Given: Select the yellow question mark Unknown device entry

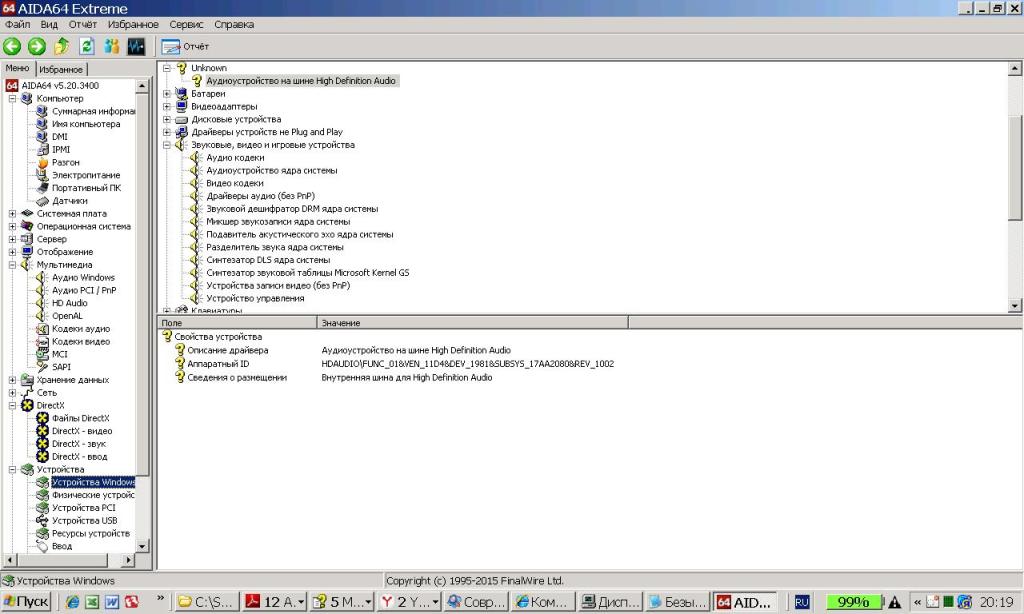Looking at the screenshot, I should [209, 68].
